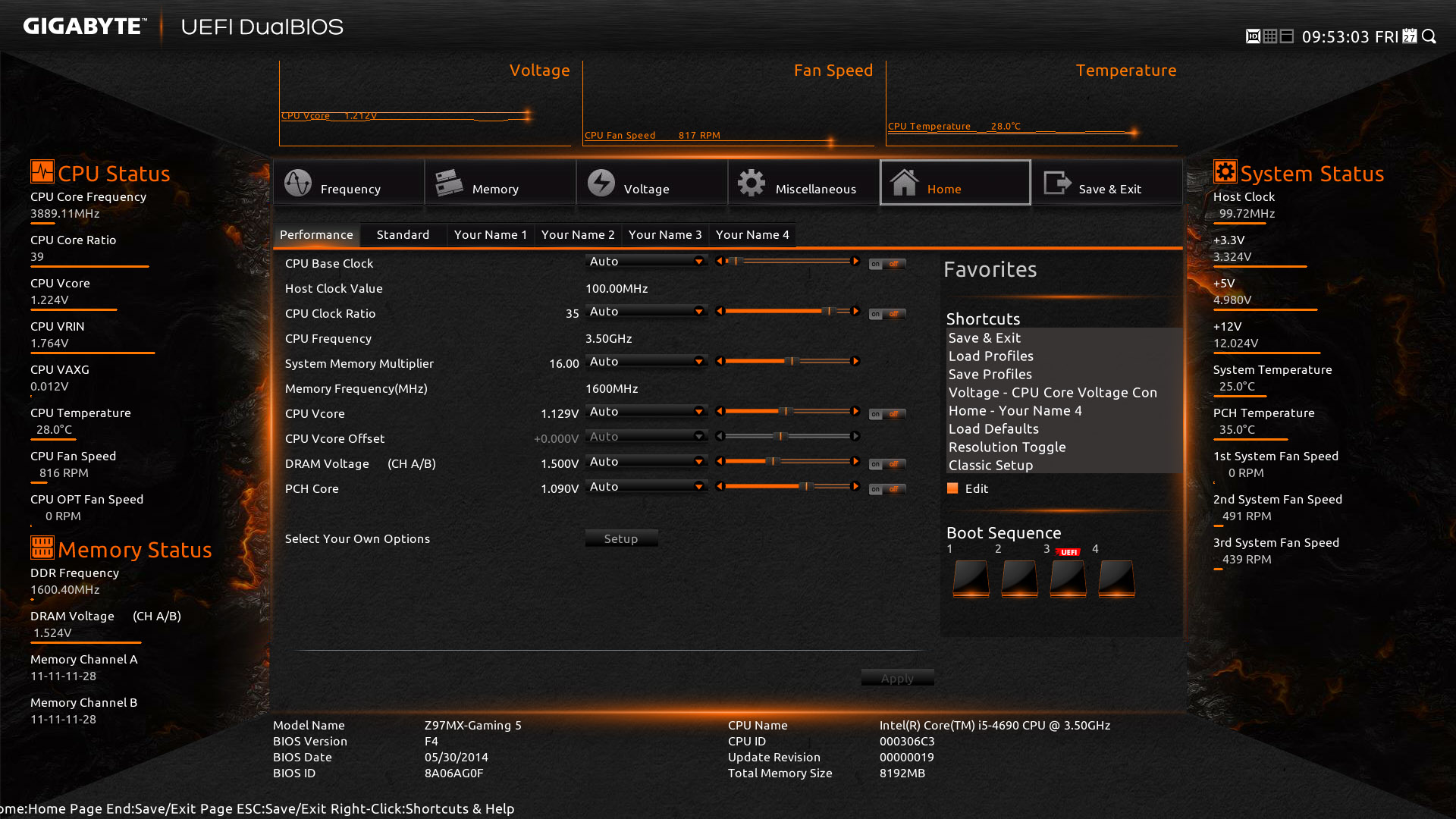Click the CPU Vcore slider track
Viewport: 1456px width, 819px height.
coord(787,411)
